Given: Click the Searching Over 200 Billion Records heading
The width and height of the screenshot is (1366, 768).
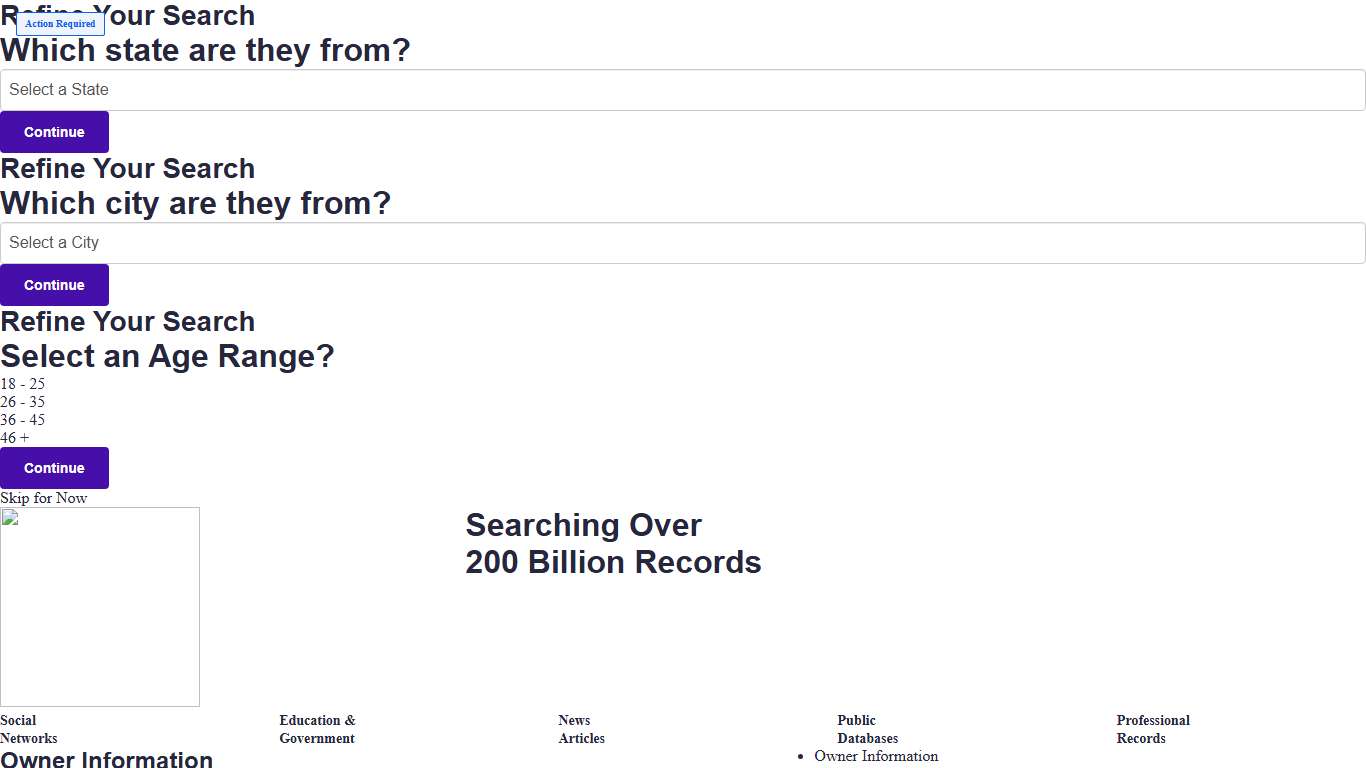Looking at the screenshot, I should point(613,544).
